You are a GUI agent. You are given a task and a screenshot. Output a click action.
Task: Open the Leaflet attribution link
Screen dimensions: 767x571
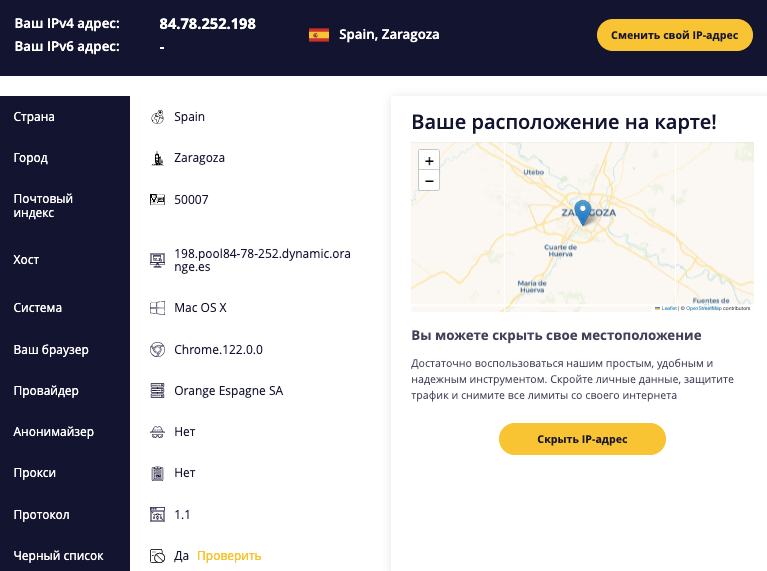[669, 308]
